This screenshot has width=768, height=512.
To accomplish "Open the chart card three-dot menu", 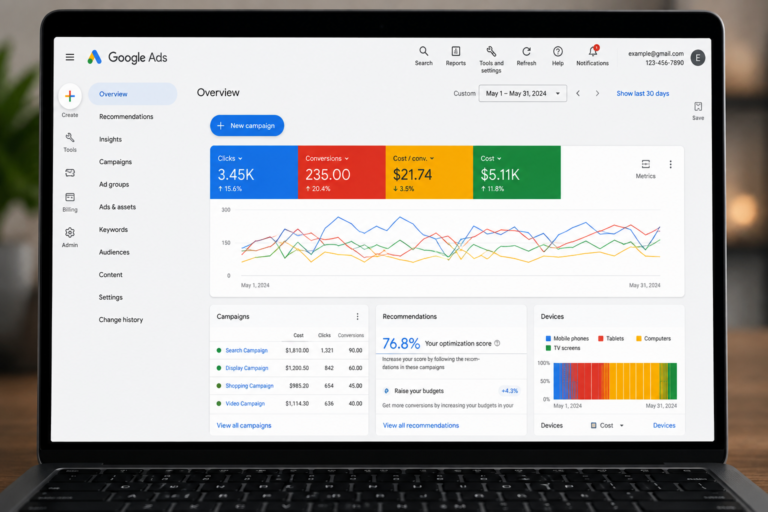I will pyautogui.click(x=671, y=165).
